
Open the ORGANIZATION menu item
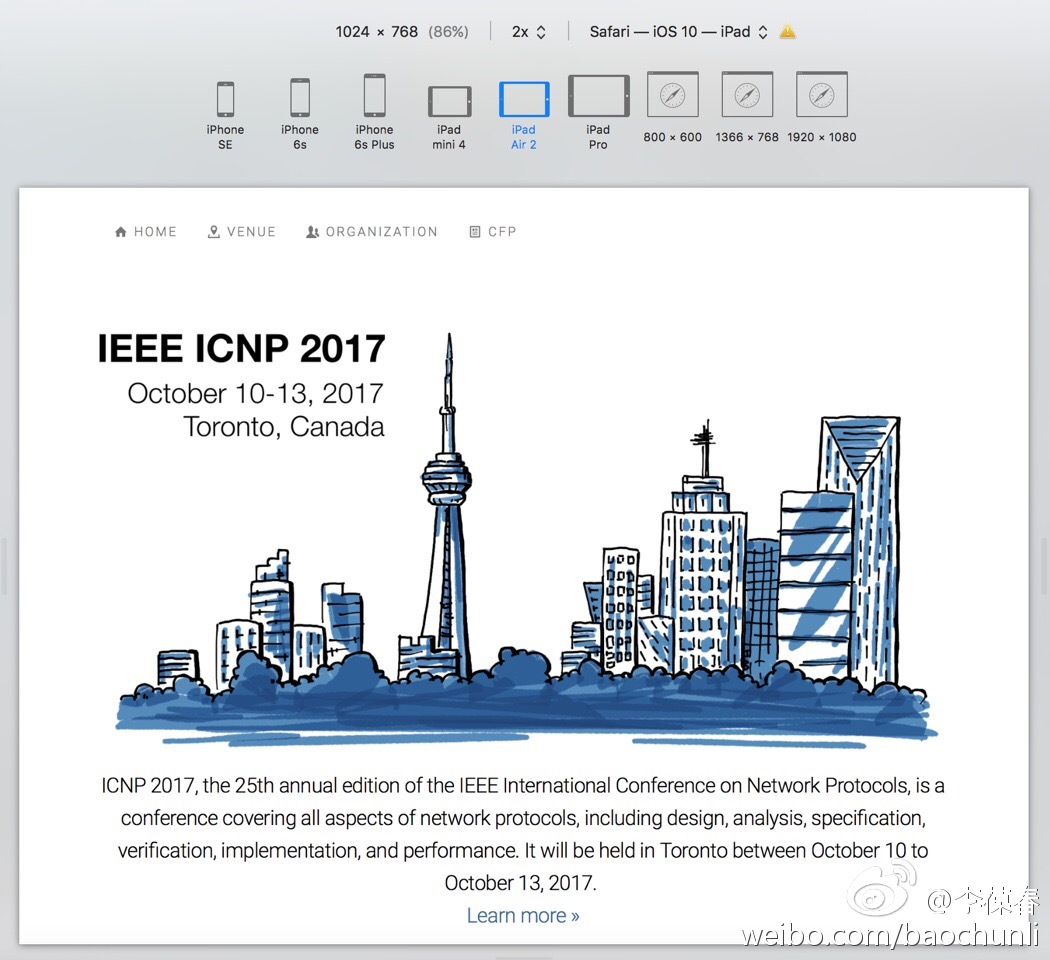coord(372,232)
